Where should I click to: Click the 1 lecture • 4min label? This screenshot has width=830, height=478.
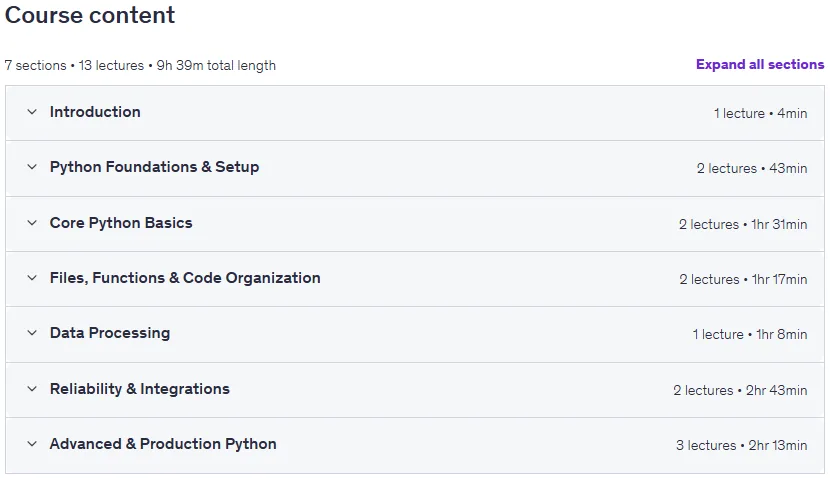pyautogui.click(x=760, y=113)
